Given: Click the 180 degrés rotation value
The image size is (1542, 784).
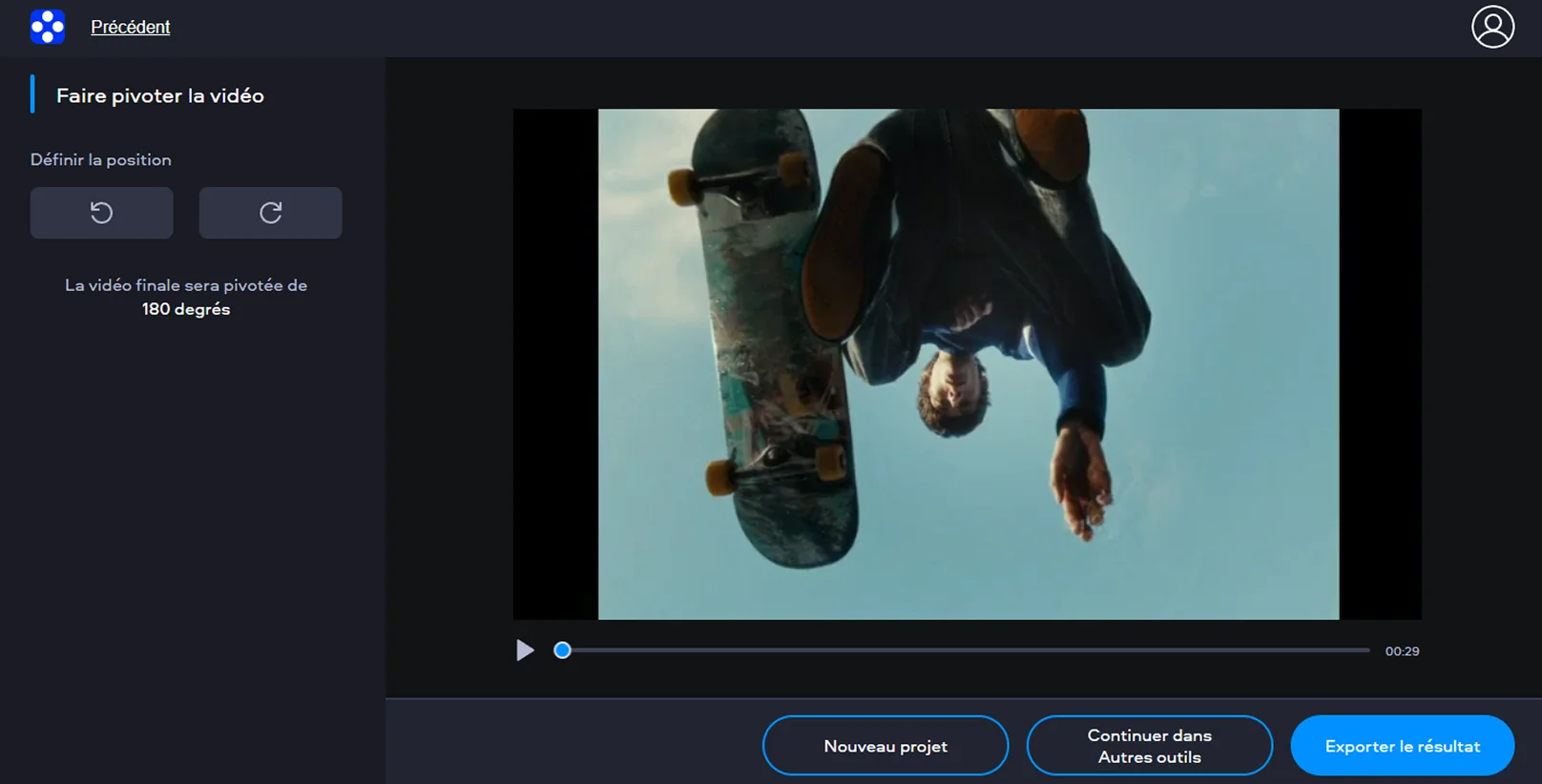Looking at the screenshot, I should pyautogui.click(x=186, y=309).
